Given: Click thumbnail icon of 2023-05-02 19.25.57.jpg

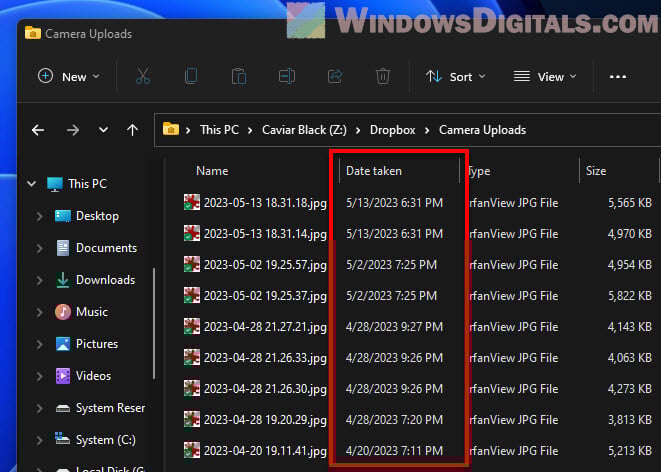Looking at the screenshot, I should click(192, 264).
